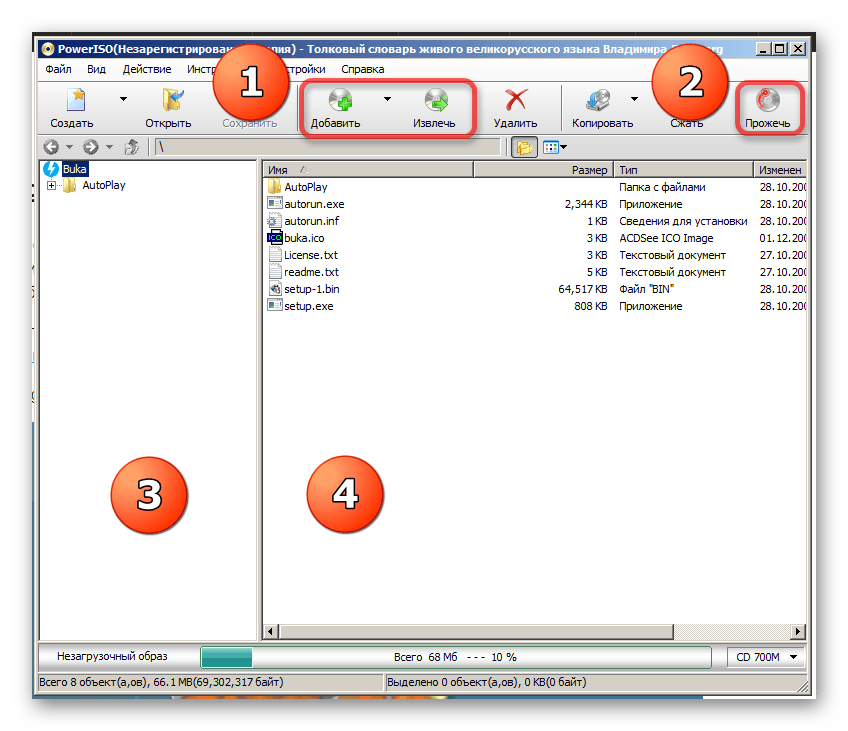Click the 01.12 date of buka.ico

tap(783, 238)
